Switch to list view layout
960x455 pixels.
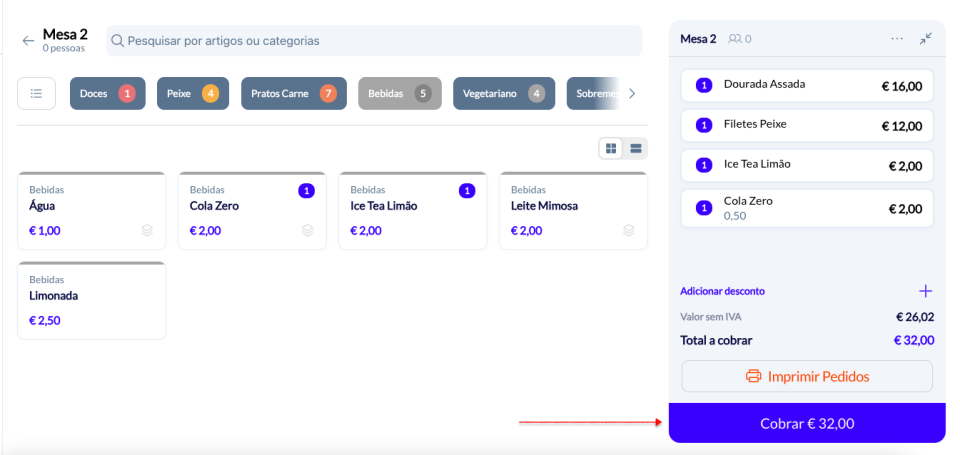[635, 148]
